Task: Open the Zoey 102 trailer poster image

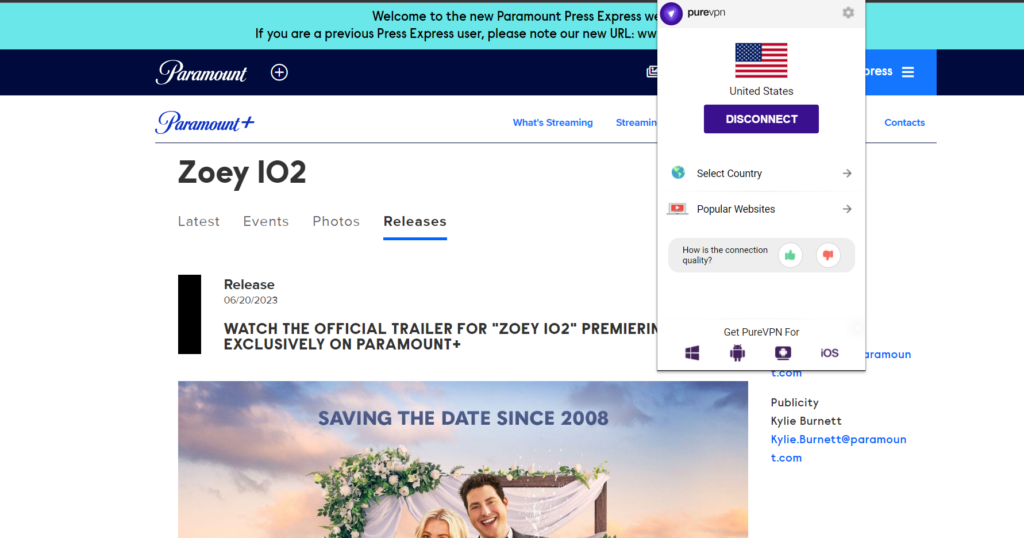Action: (x=462, y=459)
